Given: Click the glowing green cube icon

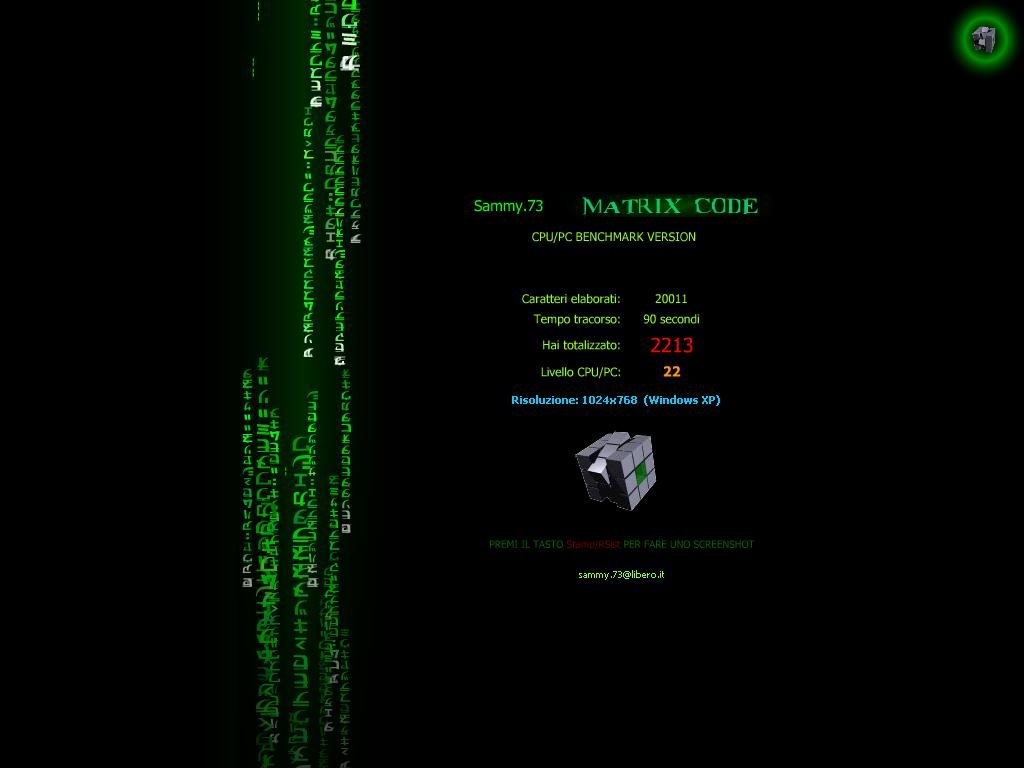Looking at the screenshot, I should [x=984, y=39].
